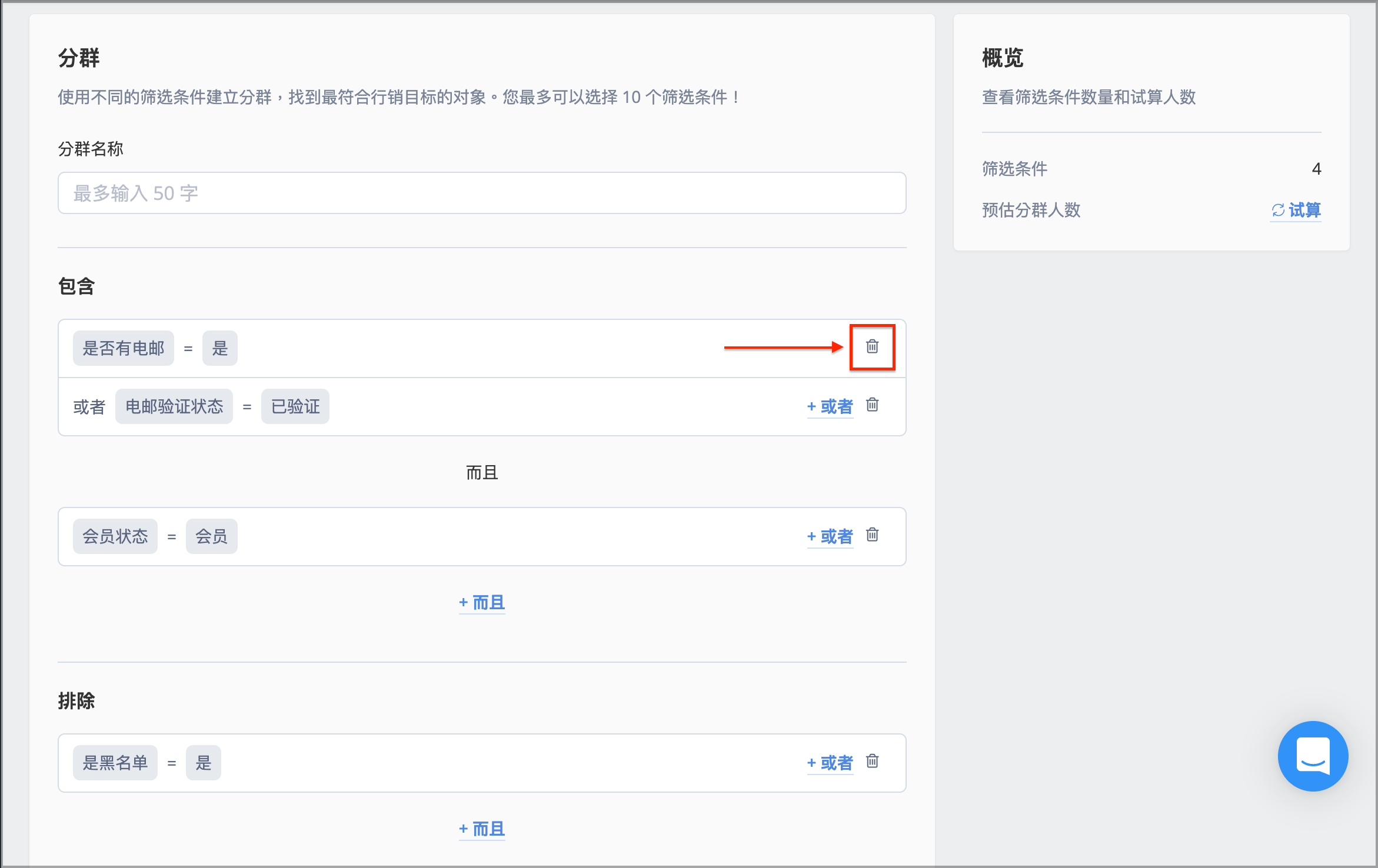This screenshot has height=868, width=1378.
Task: Open the 电邮验证状态 field chip
Action: 174,406
